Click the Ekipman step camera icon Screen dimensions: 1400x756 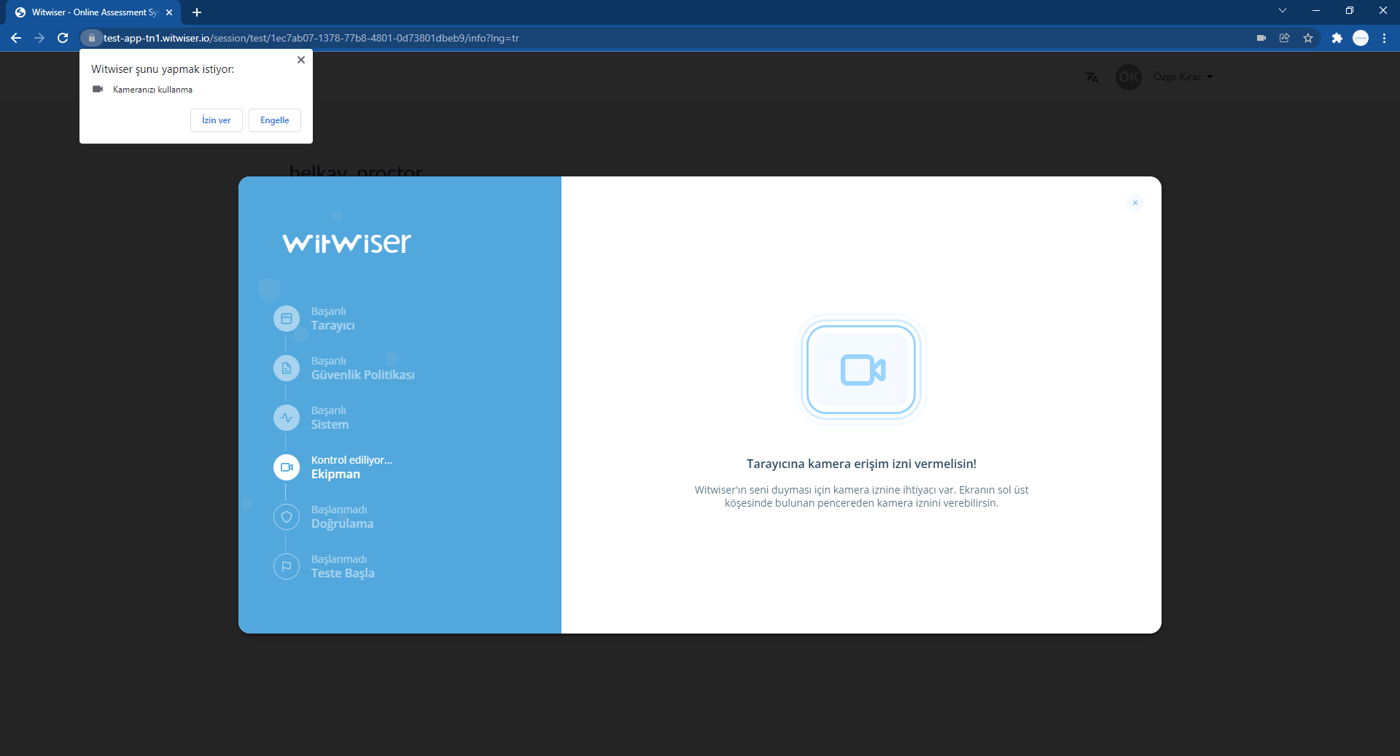[286, 467]
